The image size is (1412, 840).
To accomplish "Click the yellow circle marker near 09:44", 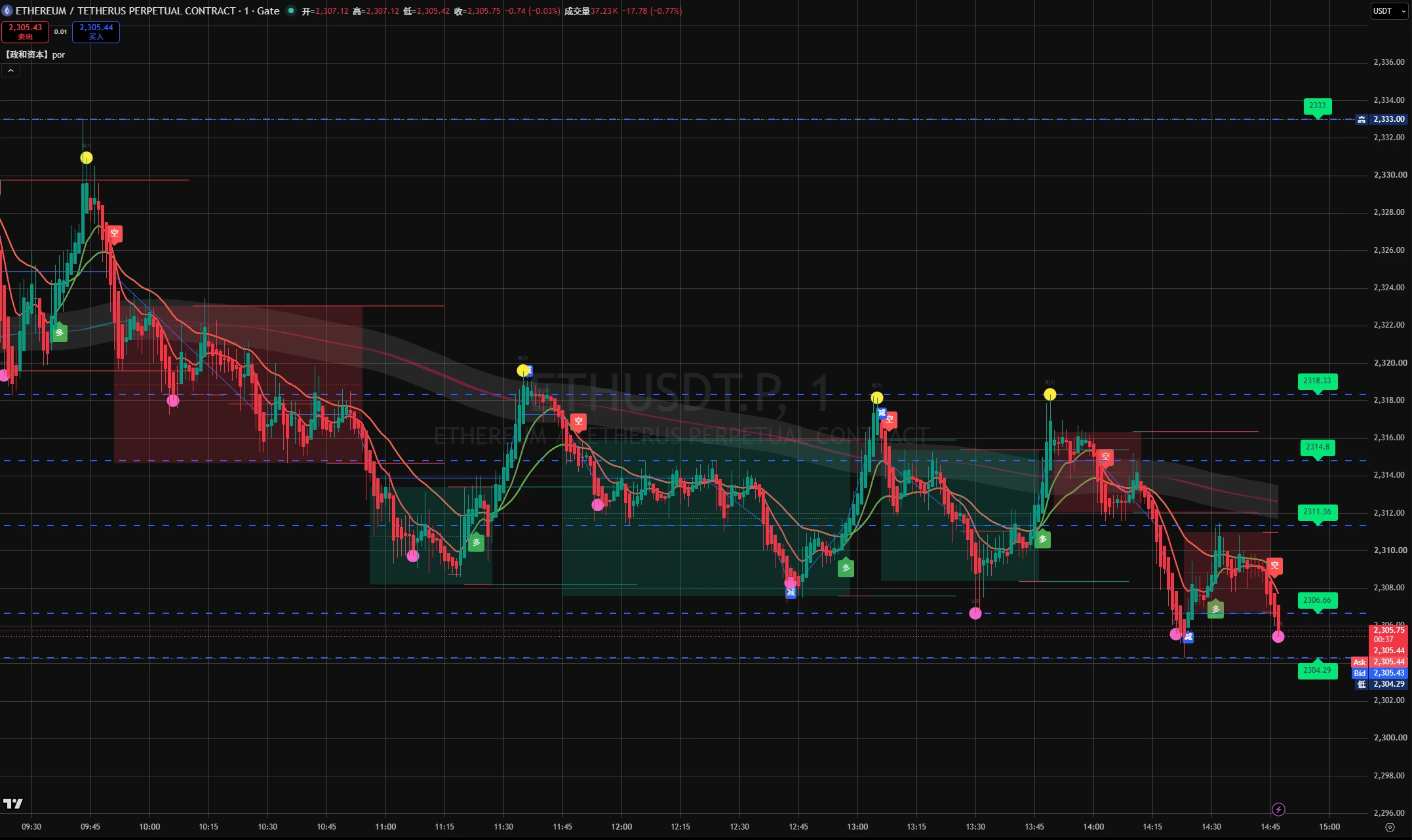I will [x=87, y=158].
